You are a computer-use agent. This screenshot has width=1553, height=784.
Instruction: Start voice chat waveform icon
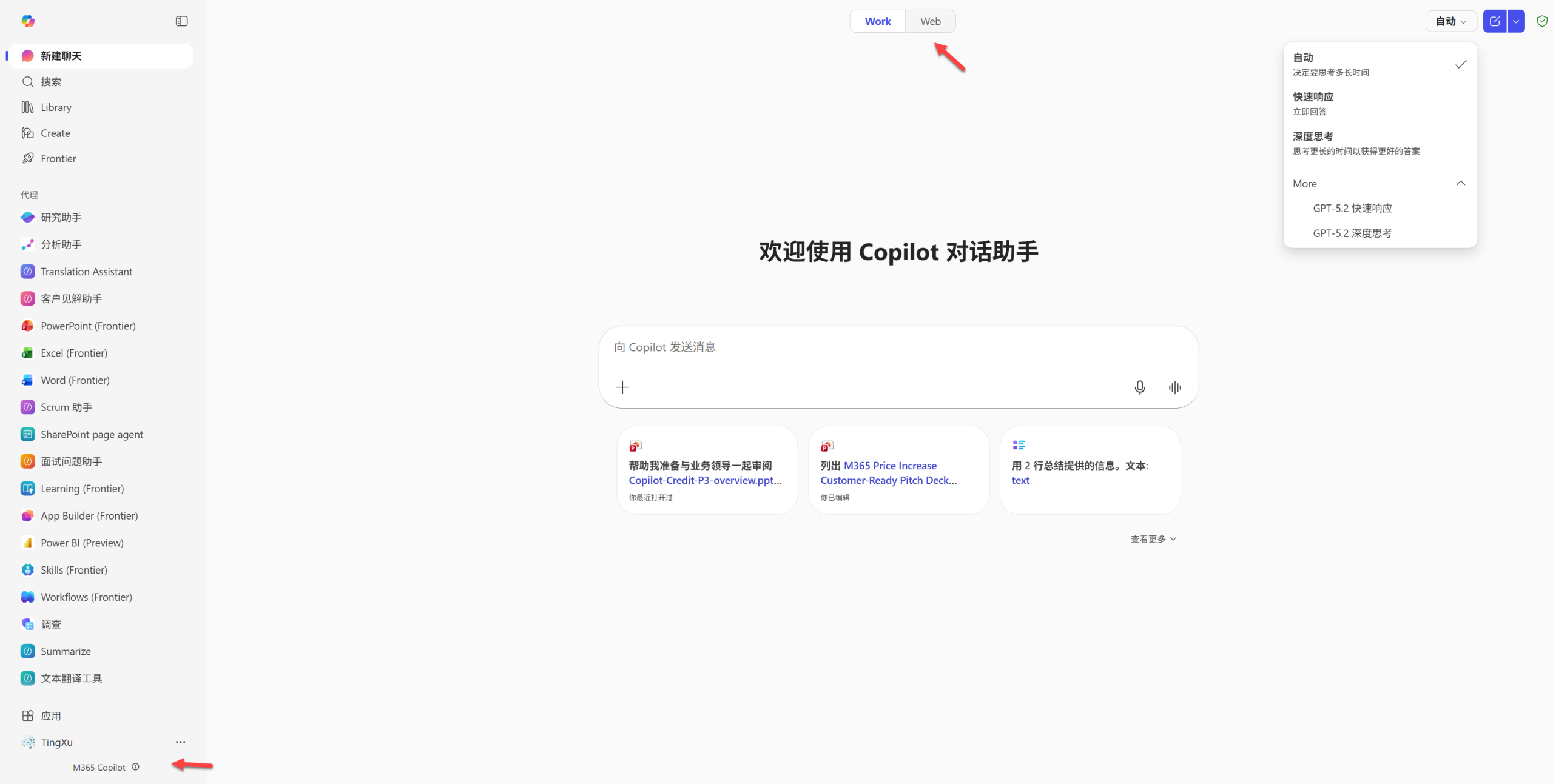coord(1174,387)
